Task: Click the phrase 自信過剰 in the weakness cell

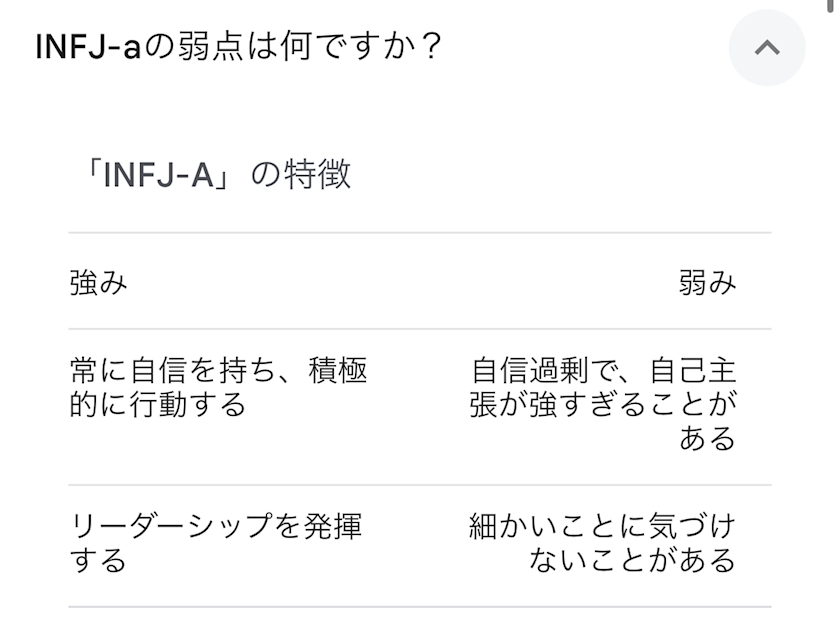Action: [x=529, y=371]
